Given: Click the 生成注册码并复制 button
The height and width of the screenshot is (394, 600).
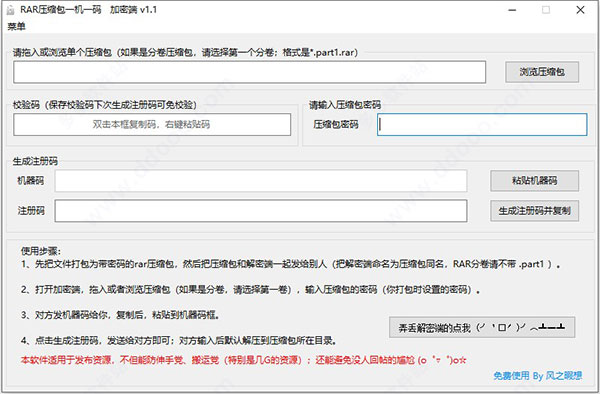Looking at the screenshot, I should click(x=535, y=211).
